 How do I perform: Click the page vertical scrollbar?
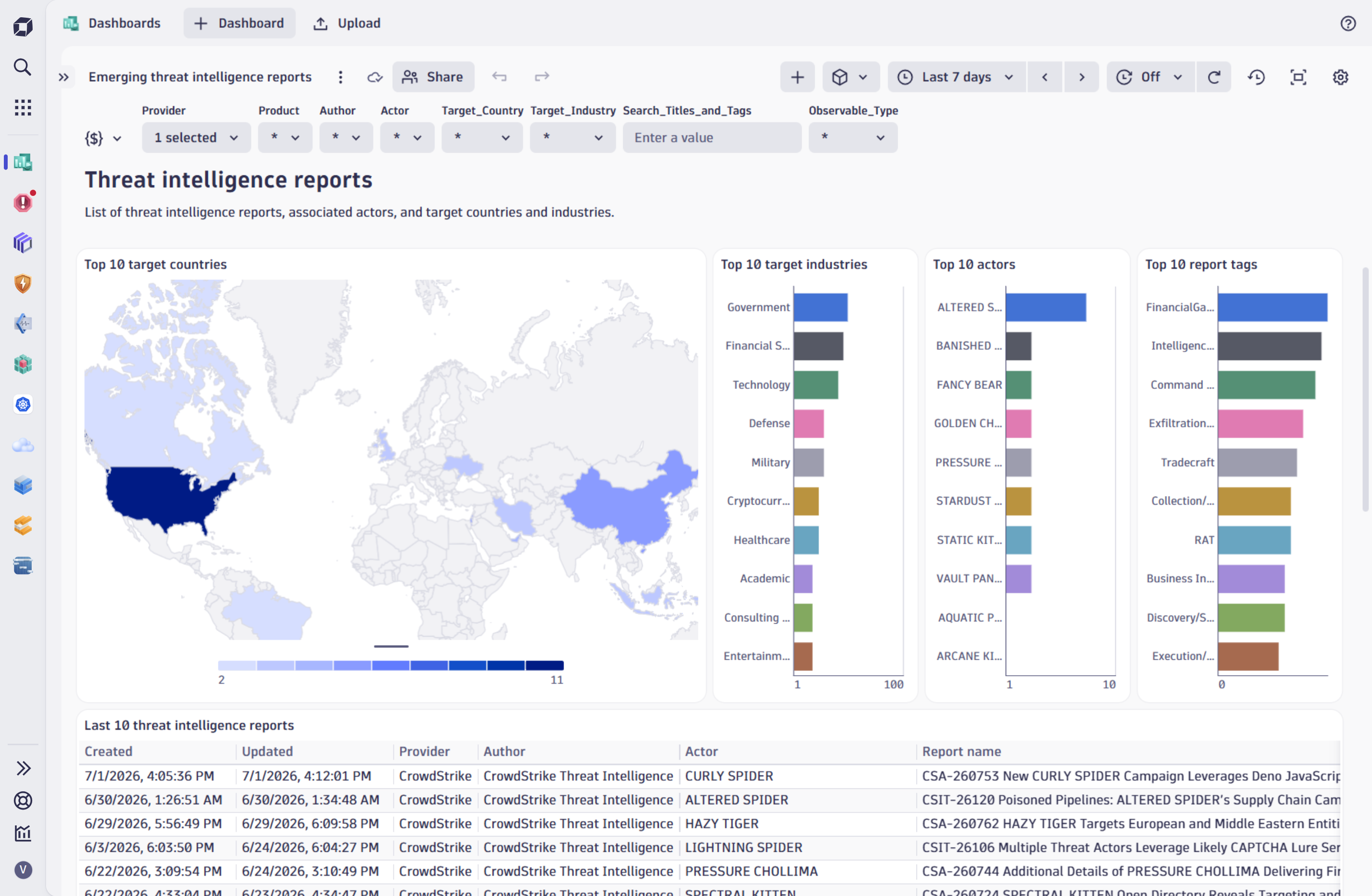1365,389
